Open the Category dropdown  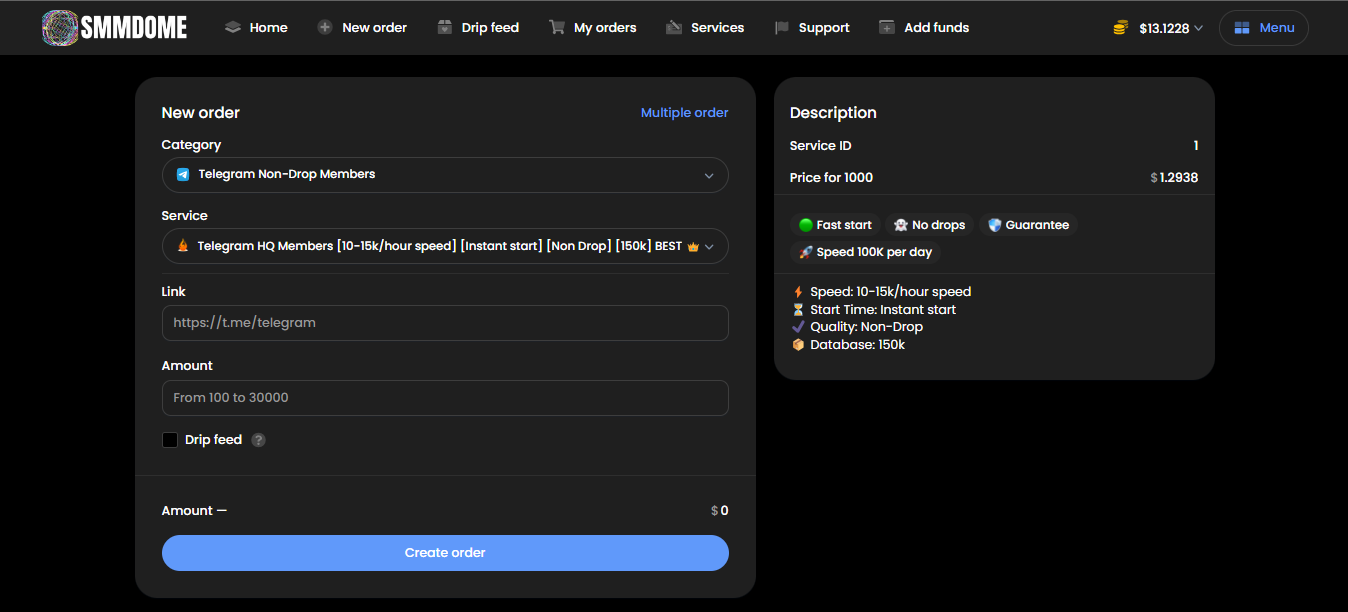click(445, 175)
